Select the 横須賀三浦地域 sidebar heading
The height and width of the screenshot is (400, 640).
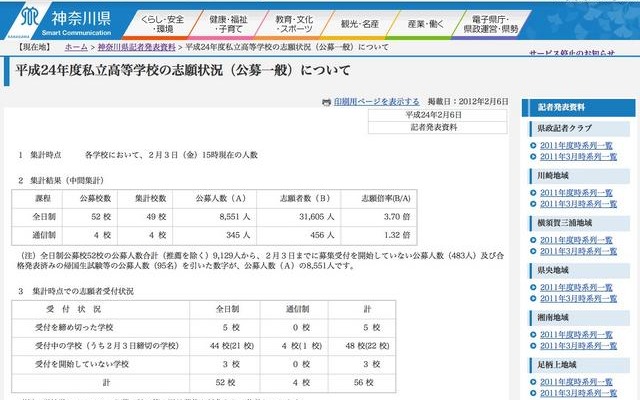[579, 223]
